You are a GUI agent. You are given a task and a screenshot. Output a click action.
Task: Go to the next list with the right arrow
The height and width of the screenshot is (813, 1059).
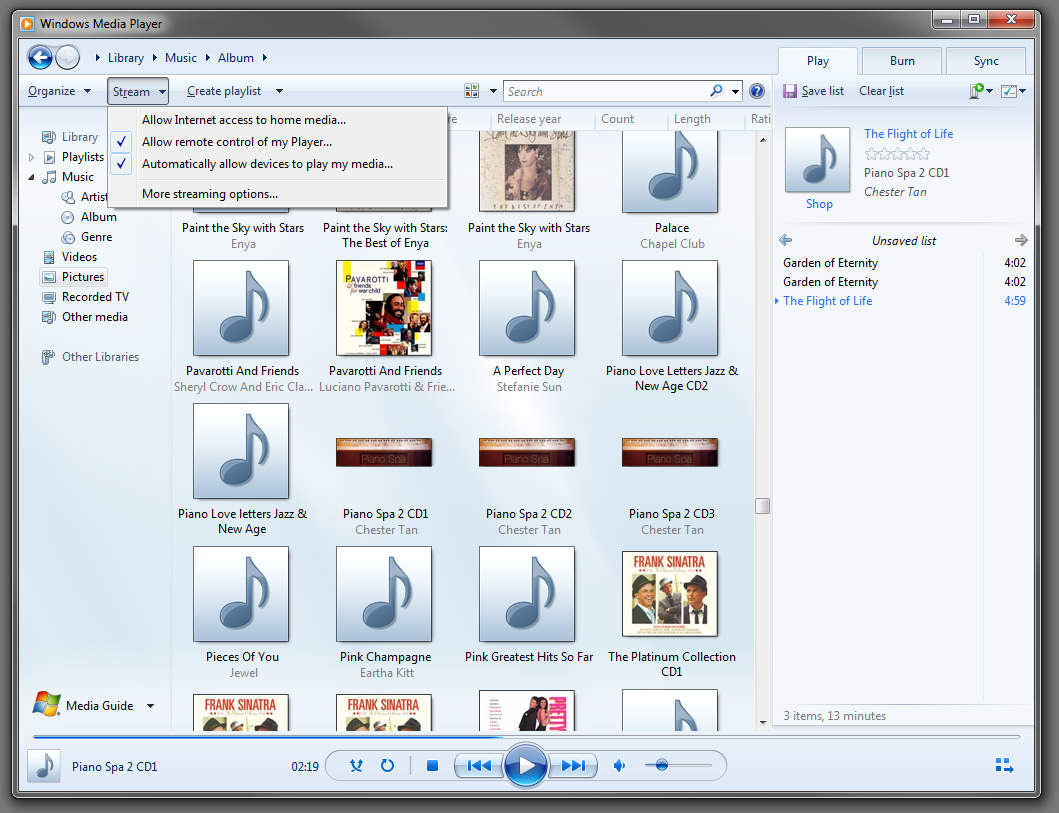click(x=1021, y=240)
